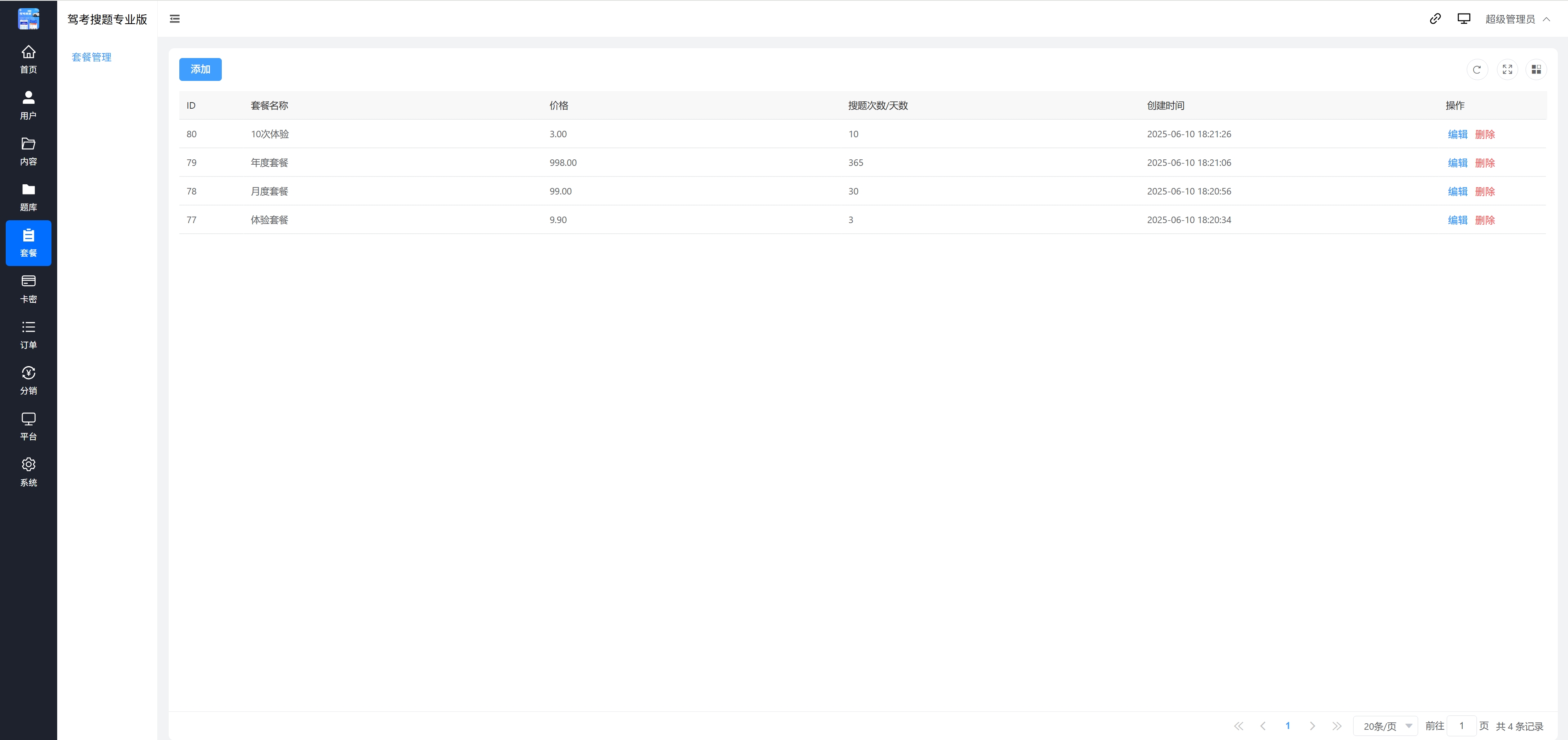Click the 共 4 条记录 total count
Viewport: 1568px width, 740px height.
(1519, 726)
